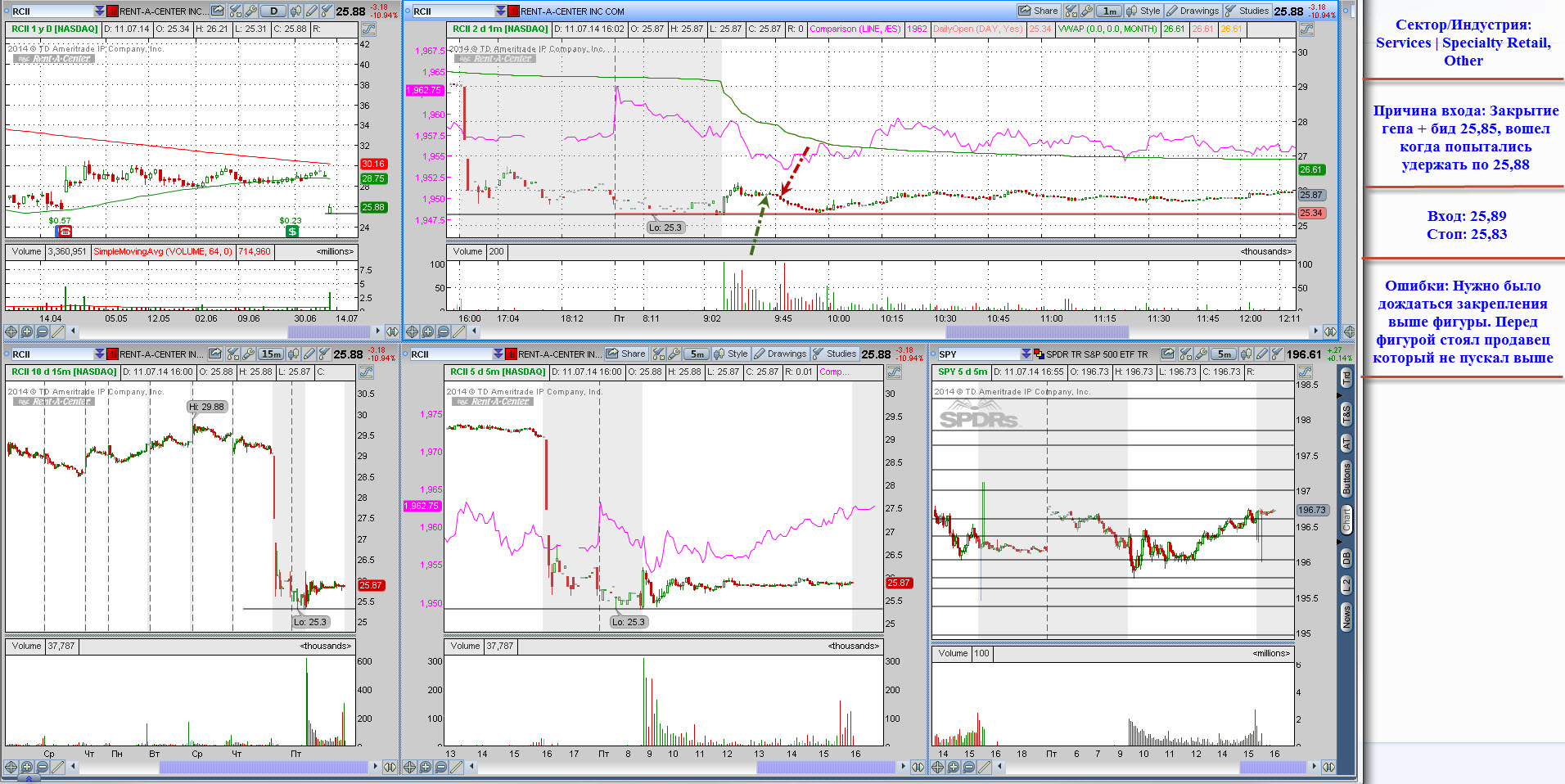Open wrench settings icon on 1m chart

click(x=1086, y=11)
